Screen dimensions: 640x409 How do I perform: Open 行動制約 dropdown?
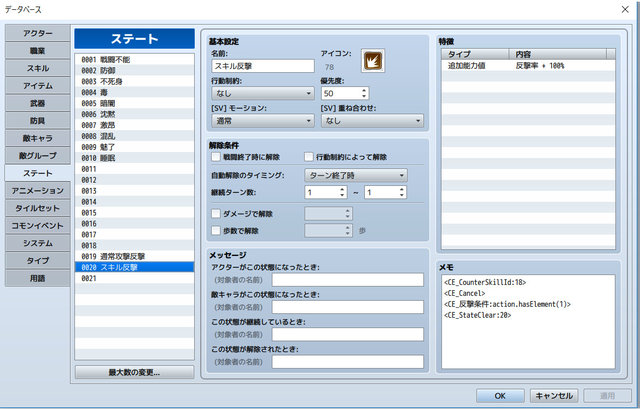(x=263, y=93)
